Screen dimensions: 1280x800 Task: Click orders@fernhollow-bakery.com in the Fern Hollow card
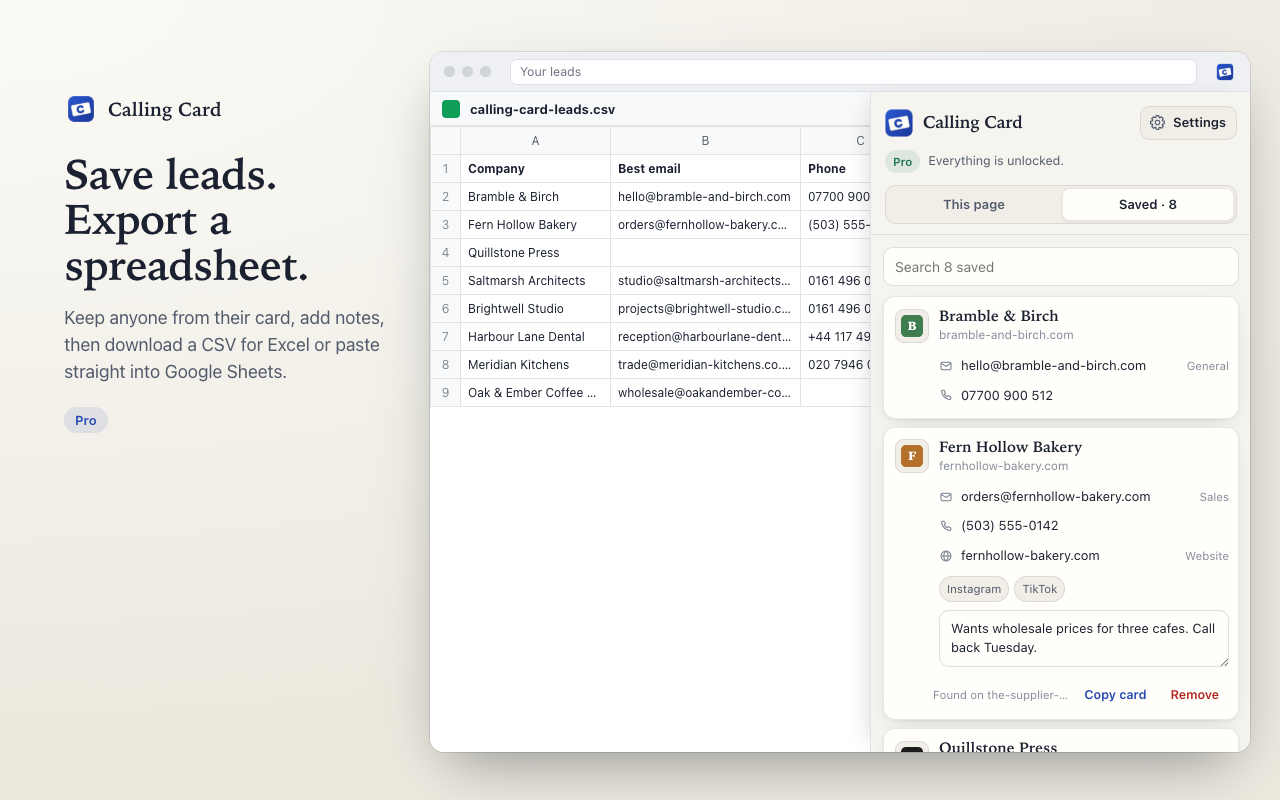pos(1055,497)
